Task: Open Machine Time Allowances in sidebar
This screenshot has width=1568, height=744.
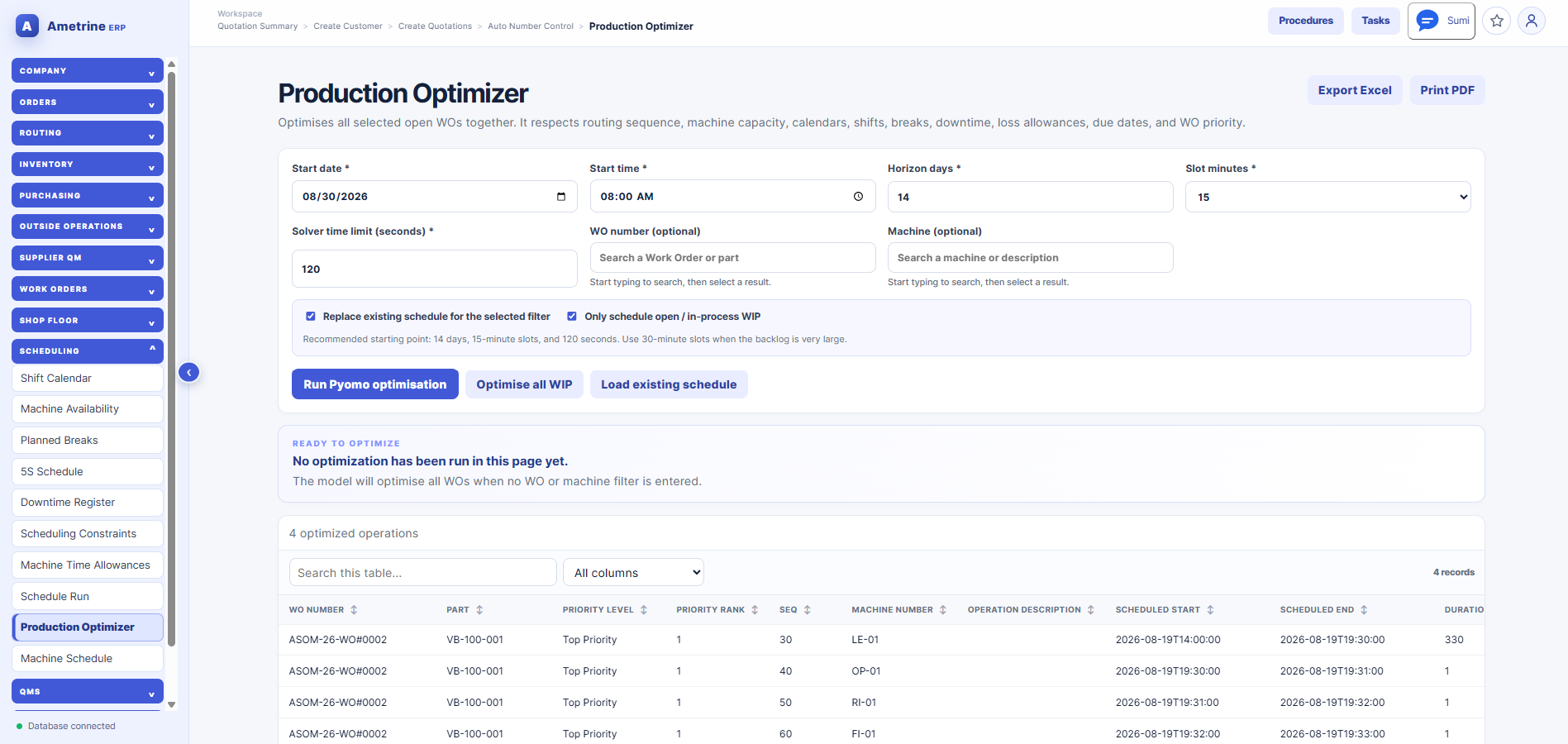Action: pyautogui.click(x=88, y=565)
